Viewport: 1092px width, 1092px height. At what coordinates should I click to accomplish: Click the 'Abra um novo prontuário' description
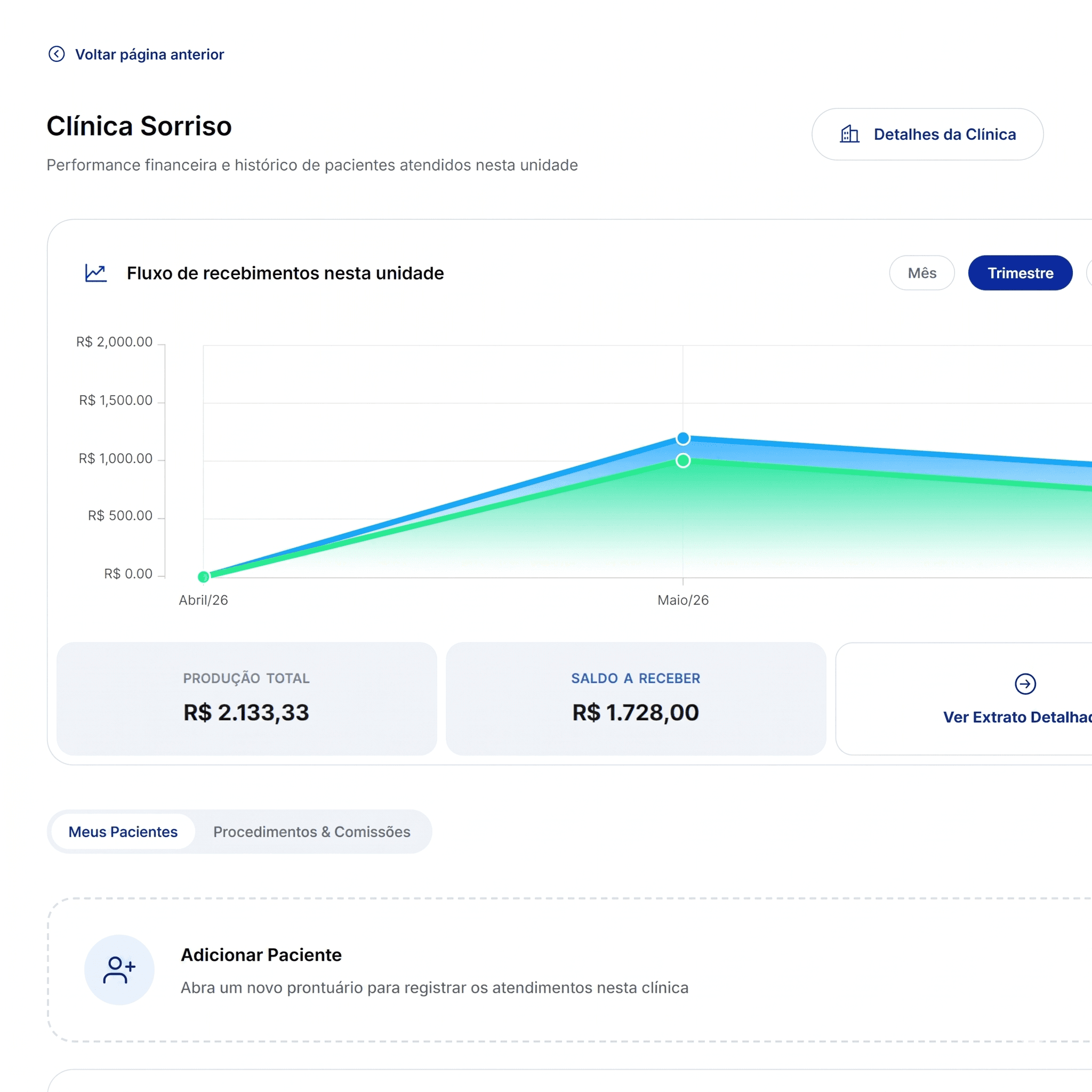(435, 987)
